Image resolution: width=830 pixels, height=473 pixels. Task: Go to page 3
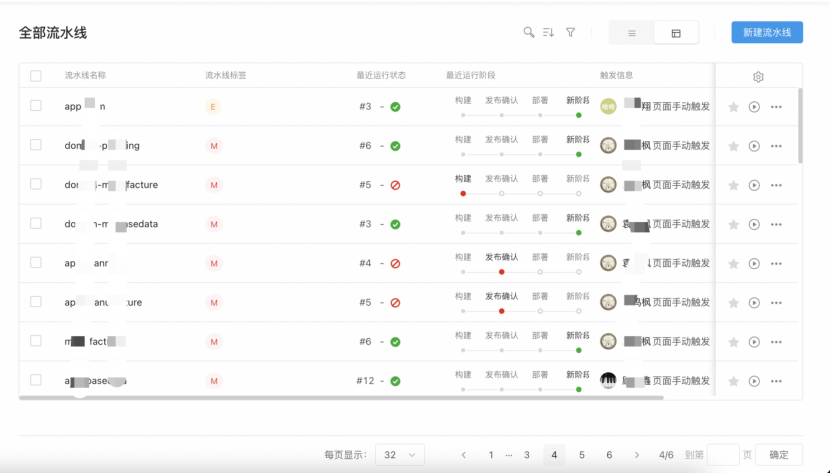pyautogui.click(x=527, y=454)
